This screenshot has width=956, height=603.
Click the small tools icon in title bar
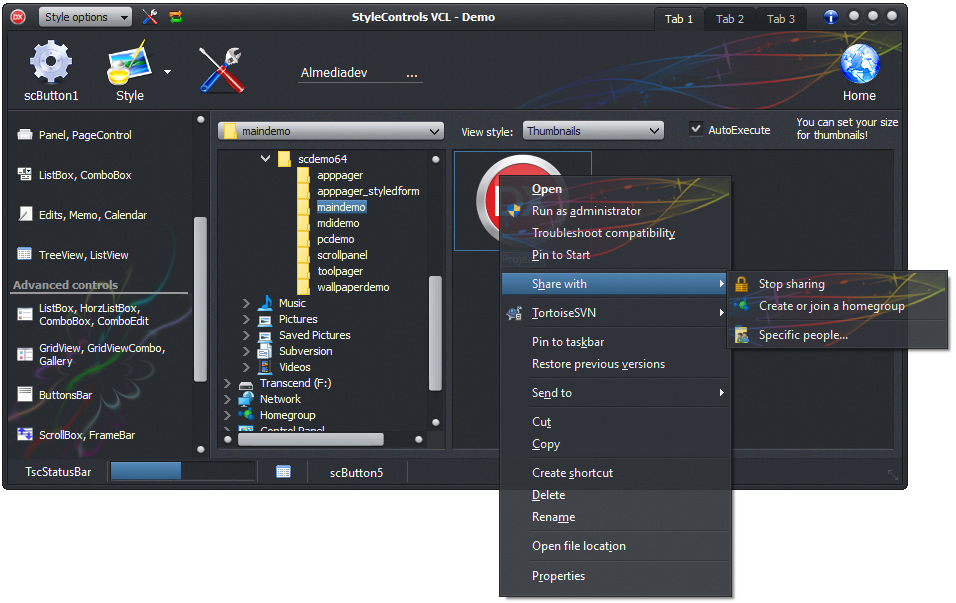(150, 17)
